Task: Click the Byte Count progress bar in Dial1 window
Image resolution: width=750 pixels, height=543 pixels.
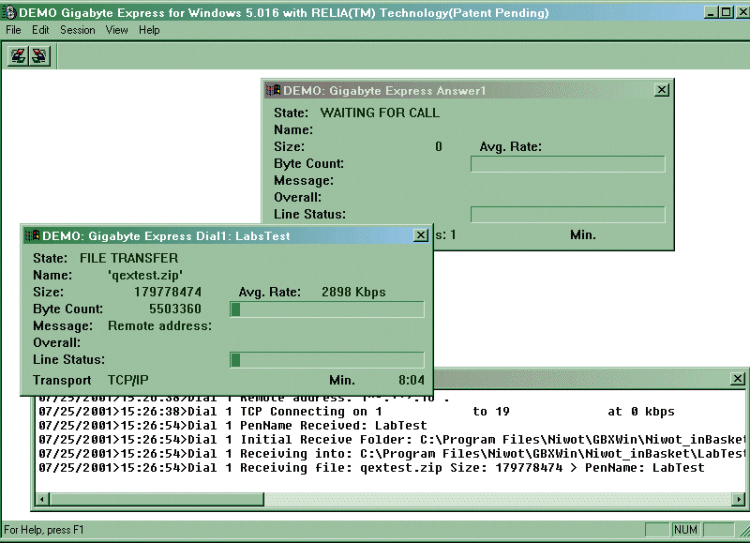Action: 327,310
